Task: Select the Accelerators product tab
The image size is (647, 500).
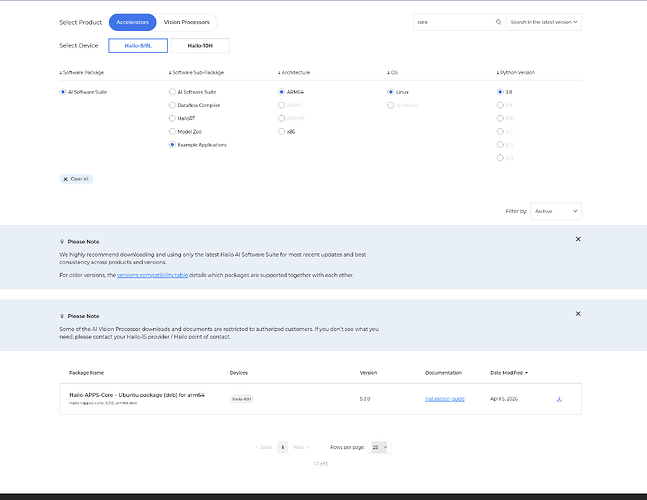Action: tap(132, 22)
